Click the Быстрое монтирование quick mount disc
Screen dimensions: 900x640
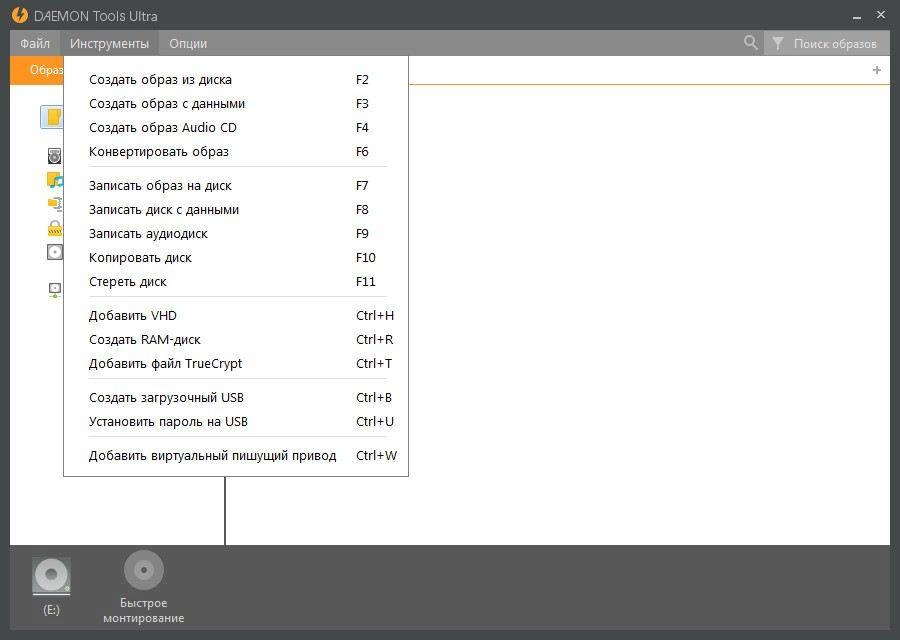pos(143,570)
